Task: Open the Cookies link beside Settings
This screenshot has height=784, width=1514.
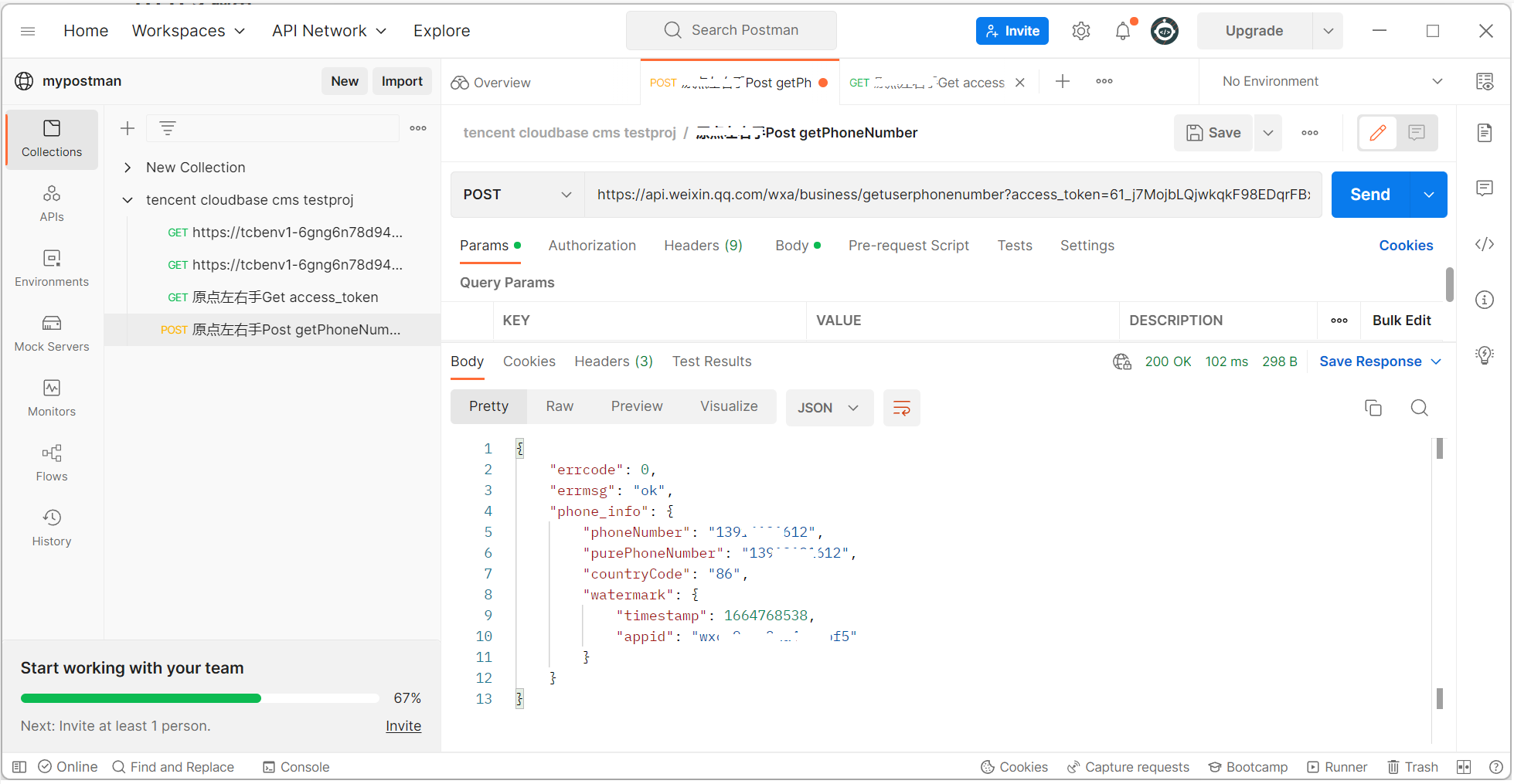Action: pyautogui.click(x=1406, y=246)
